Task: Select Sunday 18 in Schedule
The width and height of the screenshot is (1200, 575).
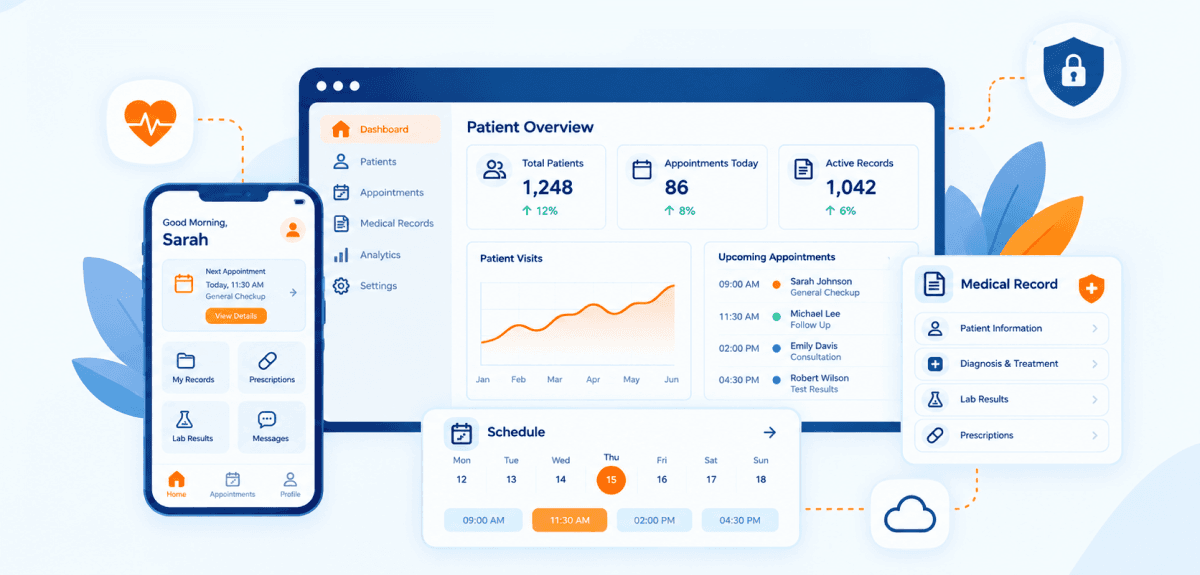Action: click(x=761, y=470)
